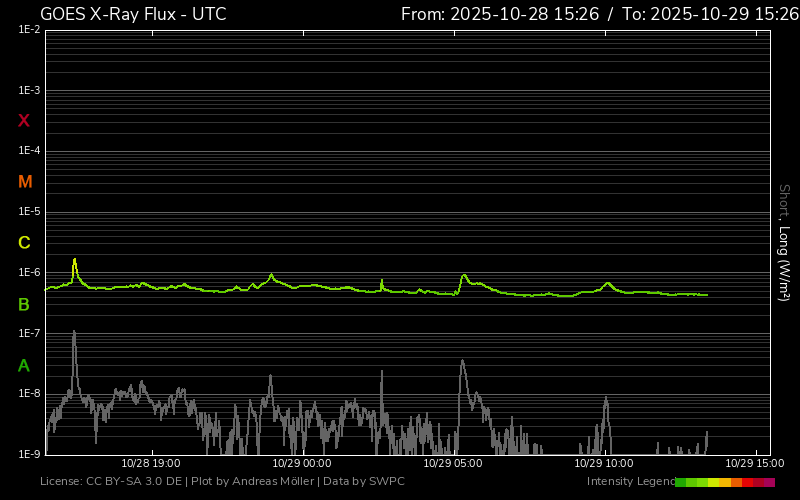Click the 10/29 10:00 time axis label
The image size is (800, 500).
tap(604, 464)
